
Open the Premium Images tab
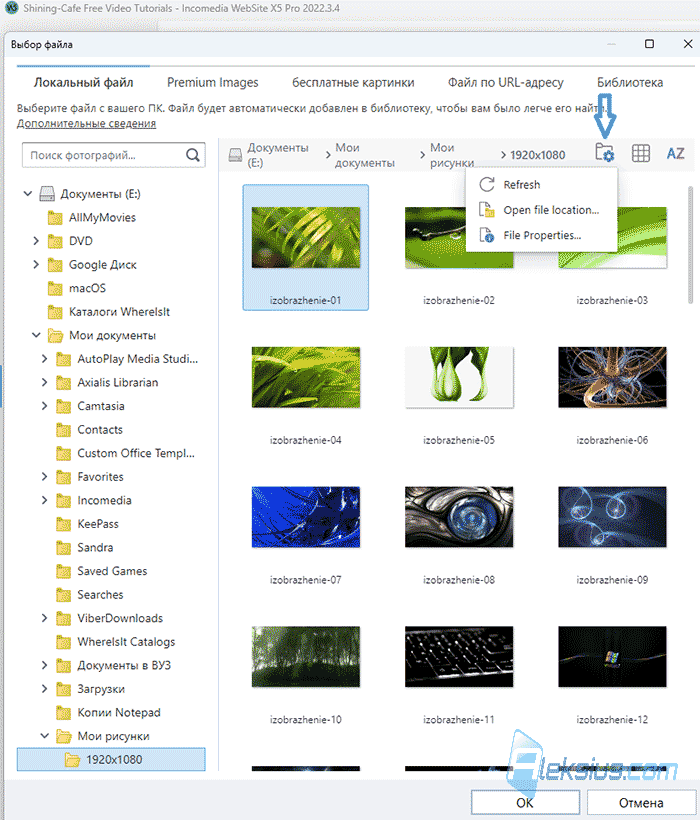pyautogui.click(x=212, y=83)
